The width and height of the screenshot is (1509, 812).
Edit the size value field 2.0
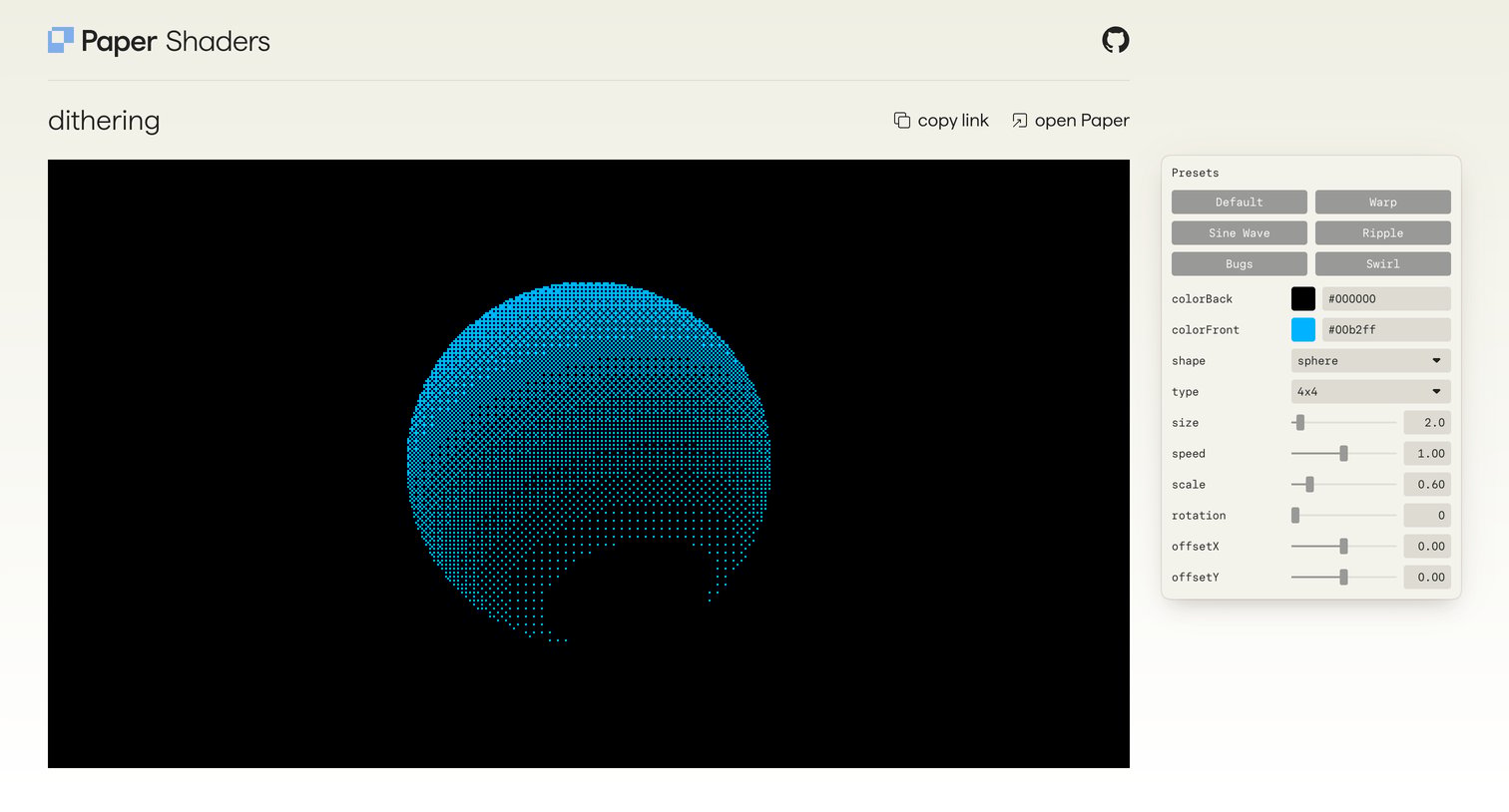coord(1426,422)
